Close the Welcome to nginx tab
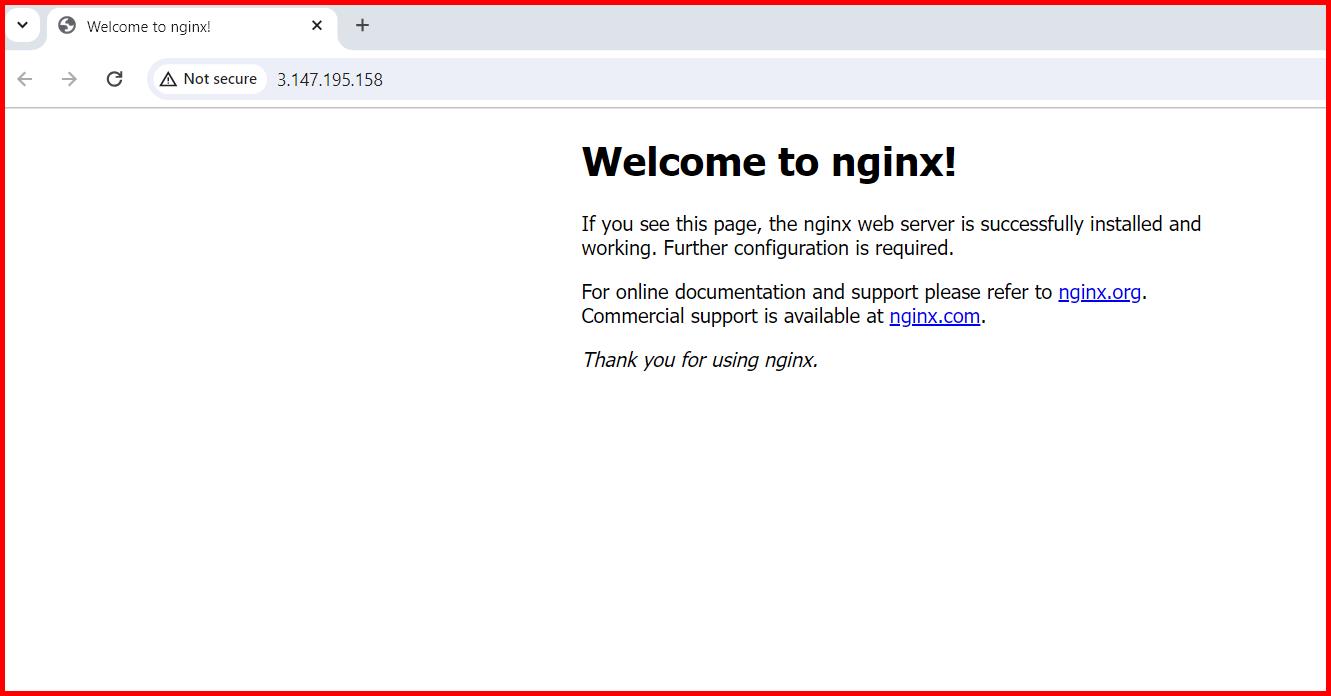The width and height of the screenshot is (1331, 696). 317,26
